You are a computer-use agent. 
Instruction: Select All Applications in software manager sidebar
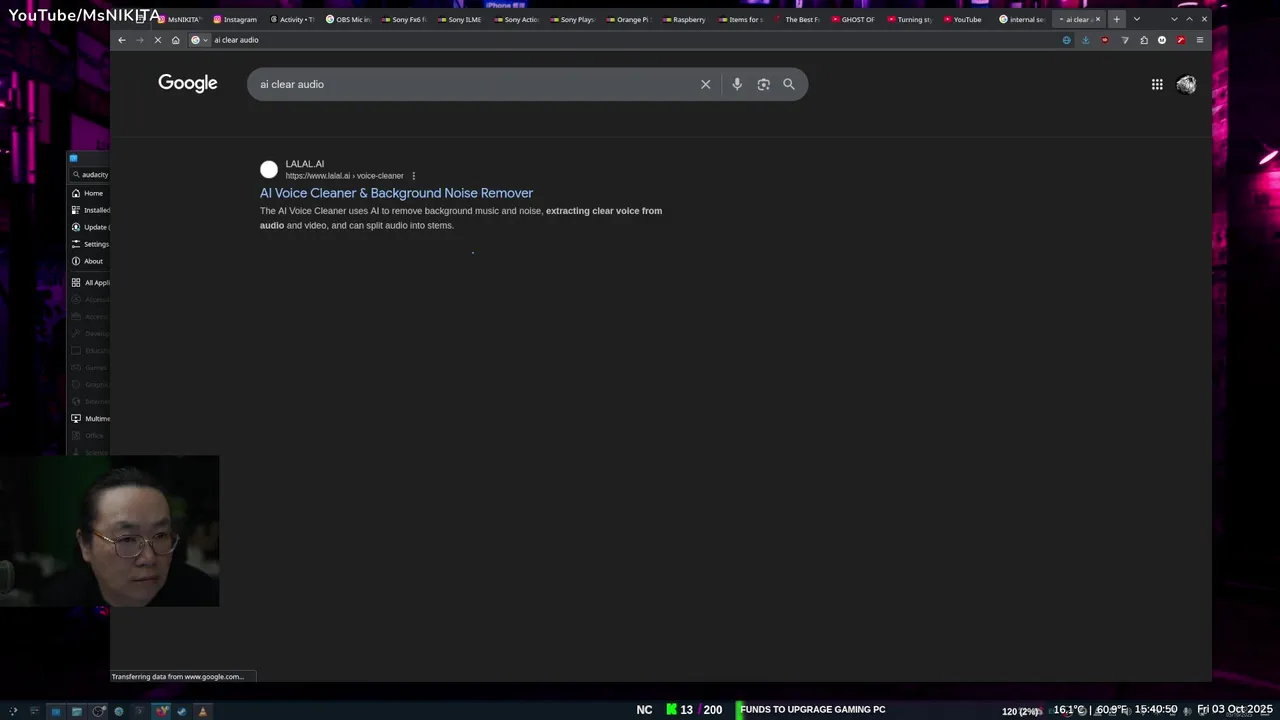[x=90, y=283]
